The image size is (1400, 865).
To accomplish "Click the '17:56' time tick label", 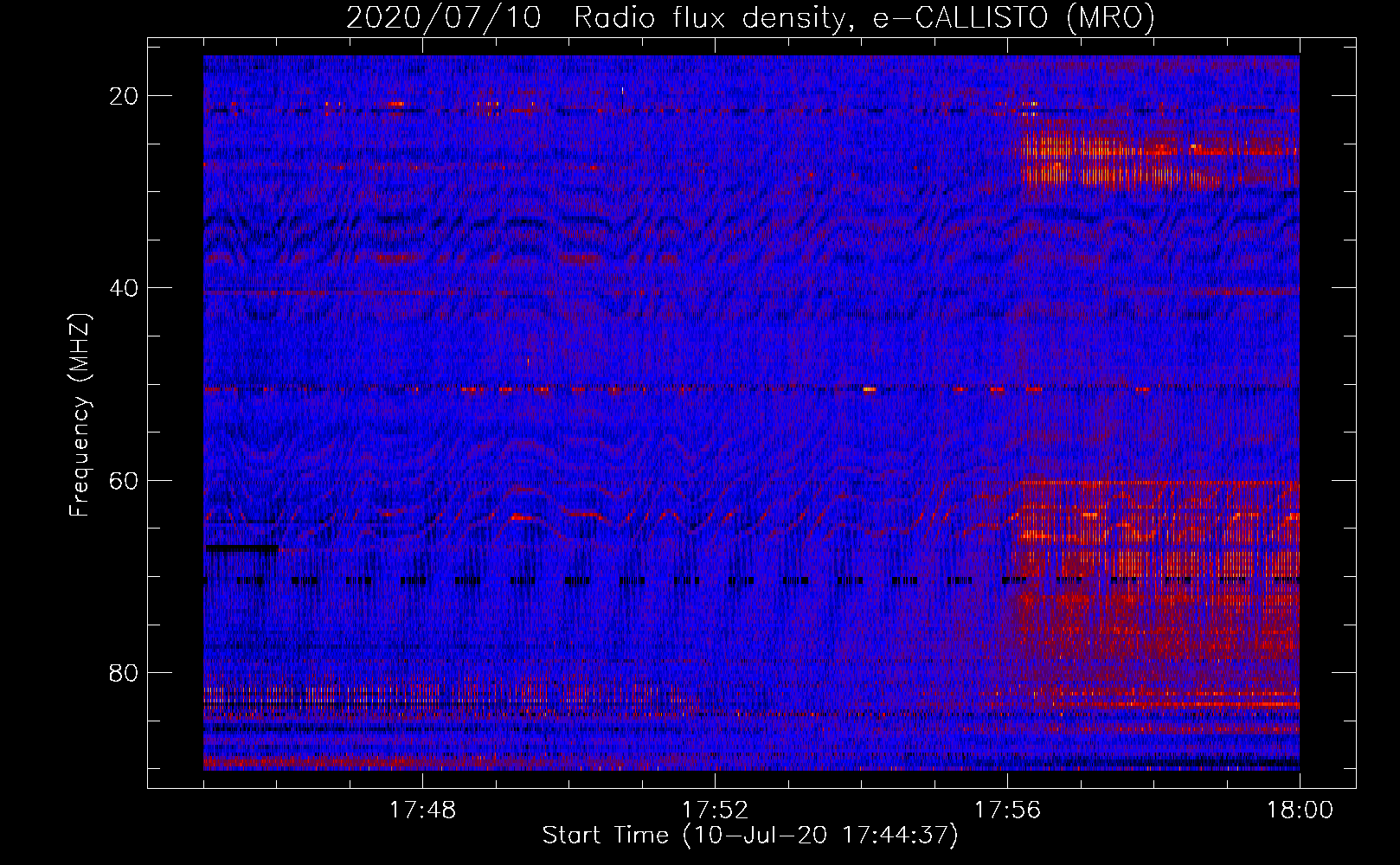I will [1007, 811].
